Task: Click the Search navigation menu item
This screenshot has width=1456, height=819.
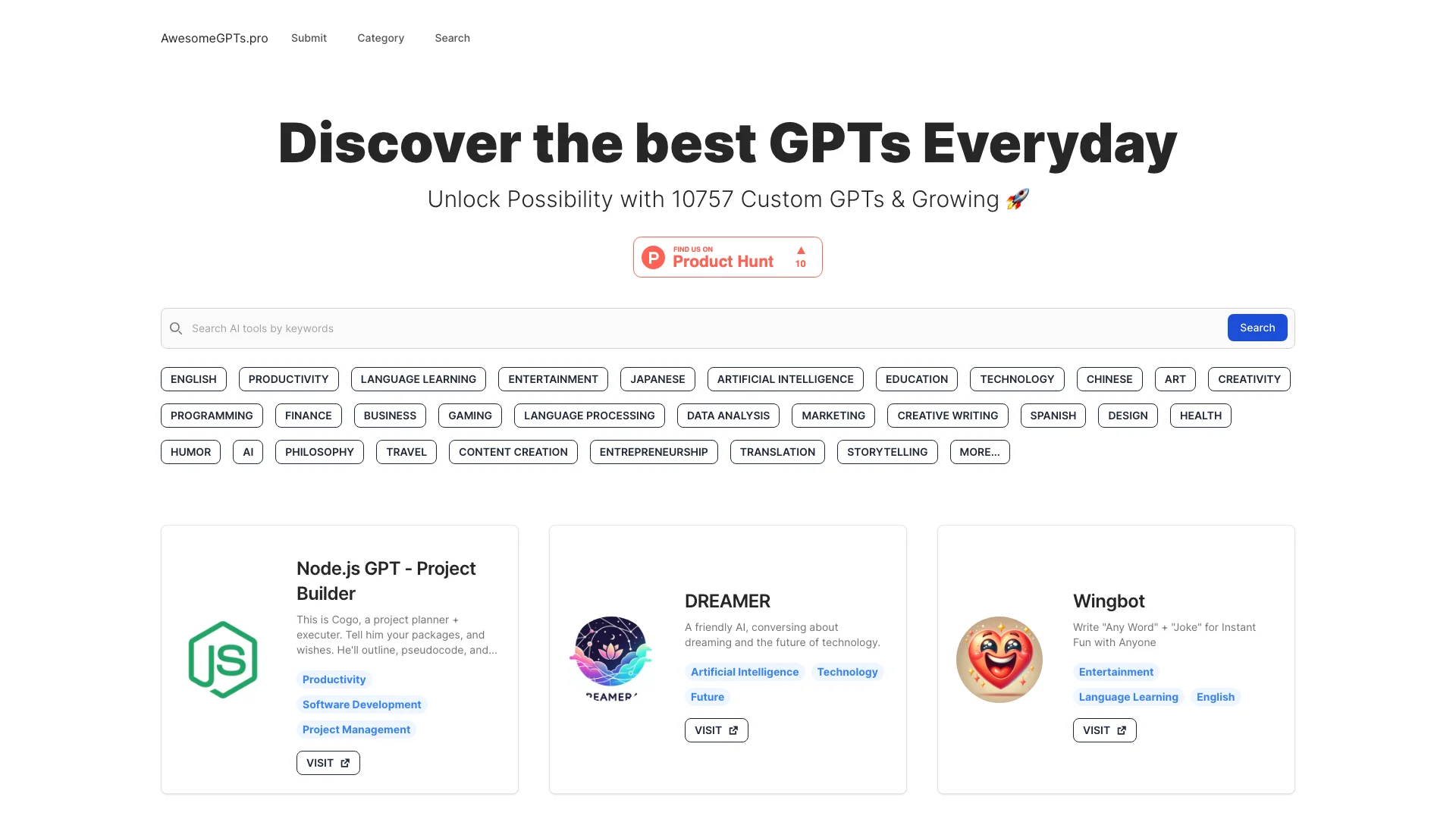Action: (453, 38)
